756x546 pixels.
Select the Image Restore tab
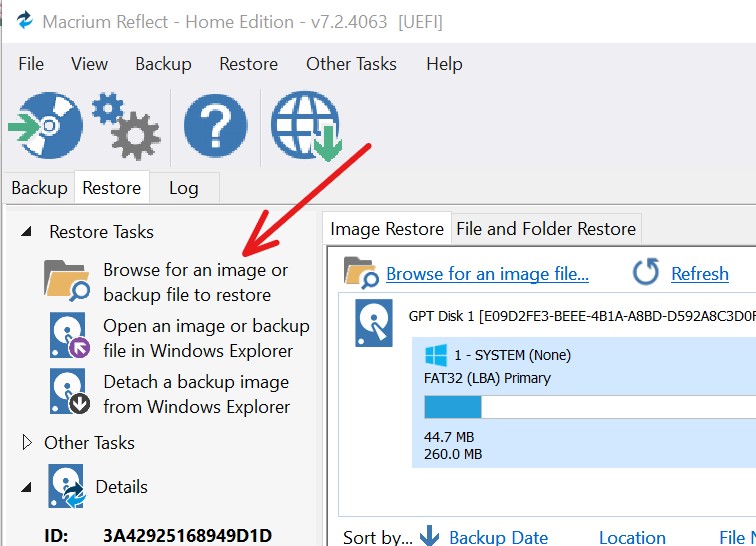click(387, 228)
